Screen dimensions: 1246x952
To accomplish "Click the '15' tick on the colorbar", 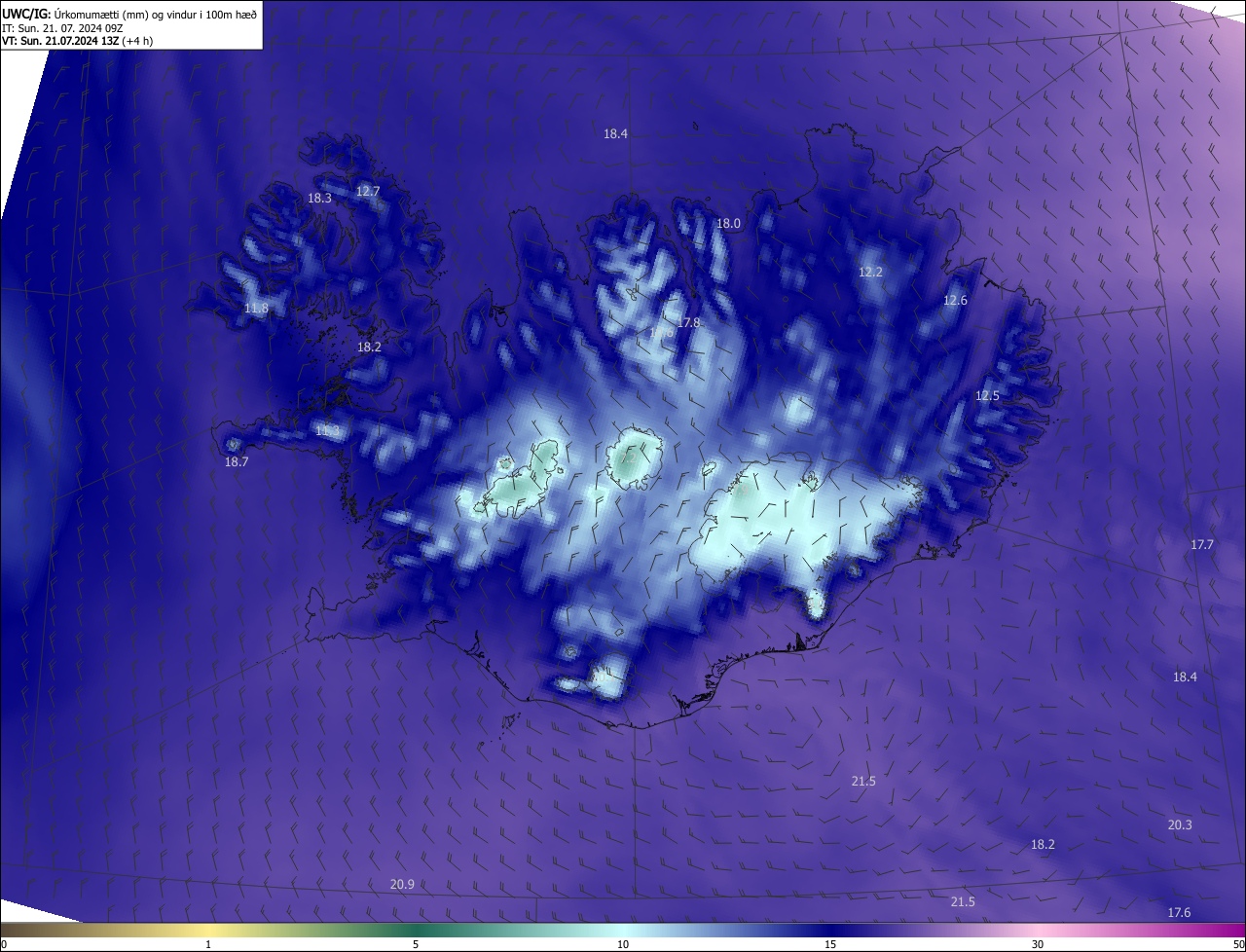I will coord(830,944).
